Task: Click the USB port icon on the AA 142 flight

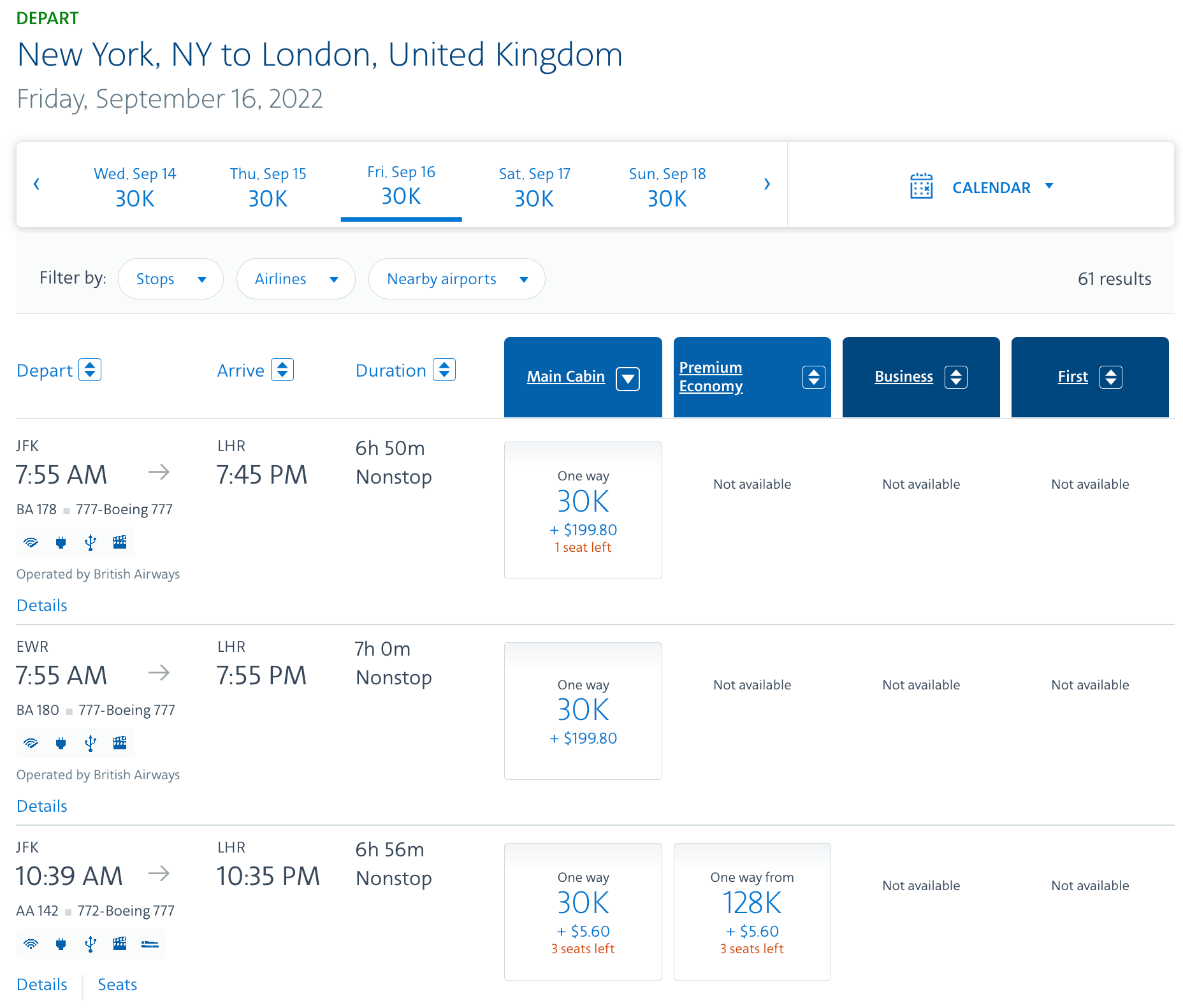Action: [x=91, y=944]
